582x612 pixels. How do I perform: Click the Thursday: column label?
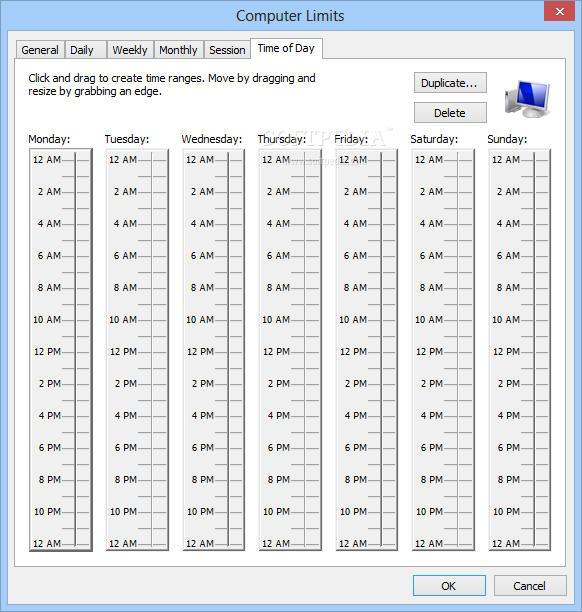(282, 139)
